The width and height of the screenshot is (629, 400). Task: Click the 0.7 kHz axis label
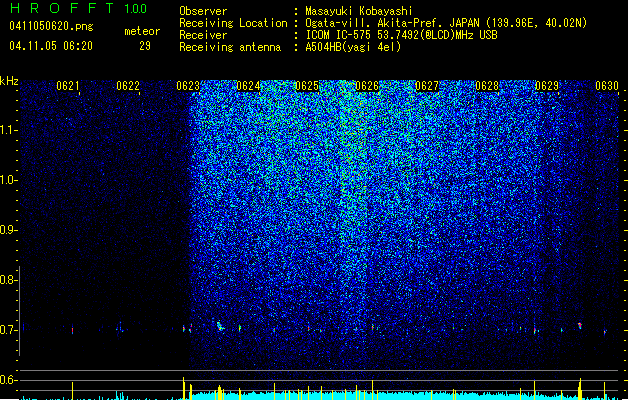[x=9, y=330]
